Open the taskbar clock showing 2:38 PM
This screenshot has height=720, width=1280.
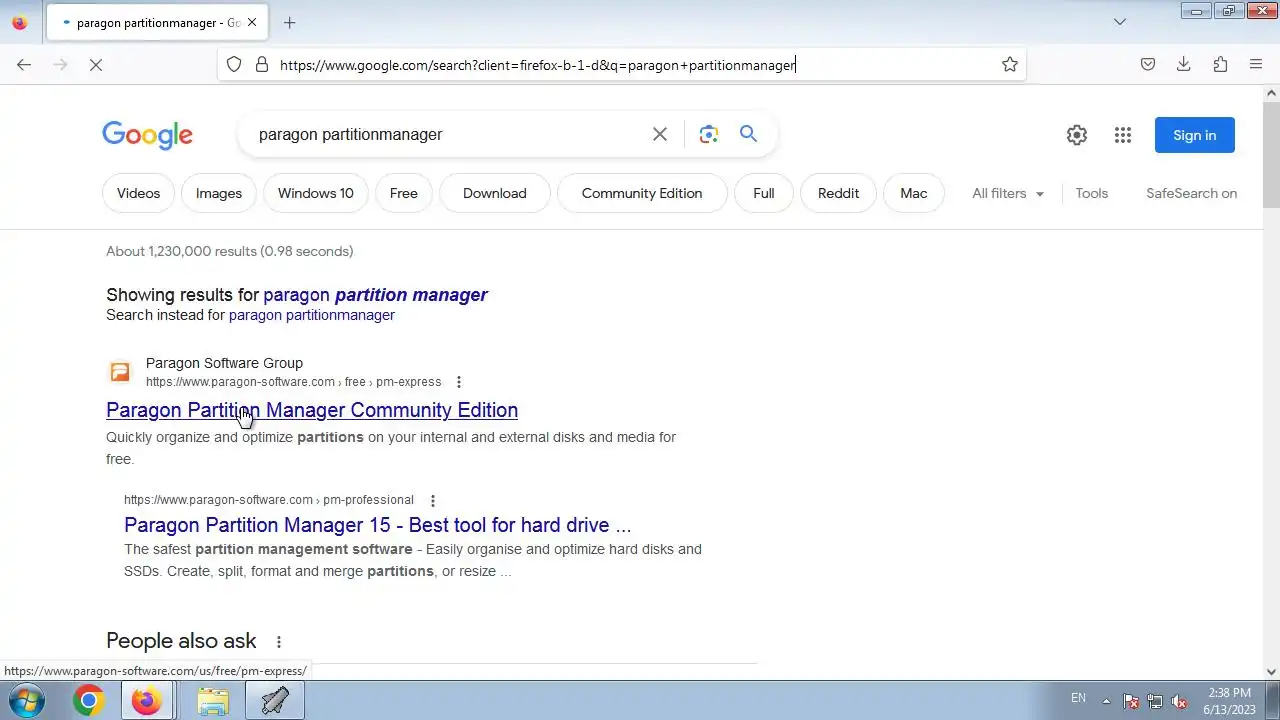coord(1229,701)
